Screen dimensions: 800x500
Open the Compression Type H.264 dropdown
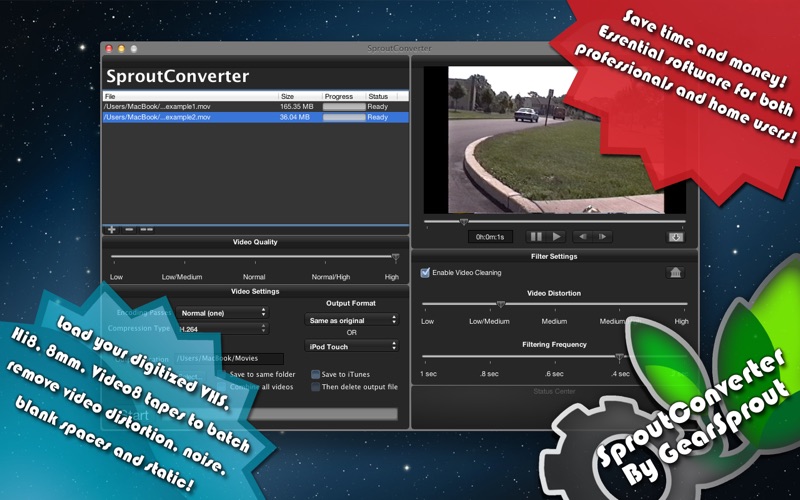[222, 329]
